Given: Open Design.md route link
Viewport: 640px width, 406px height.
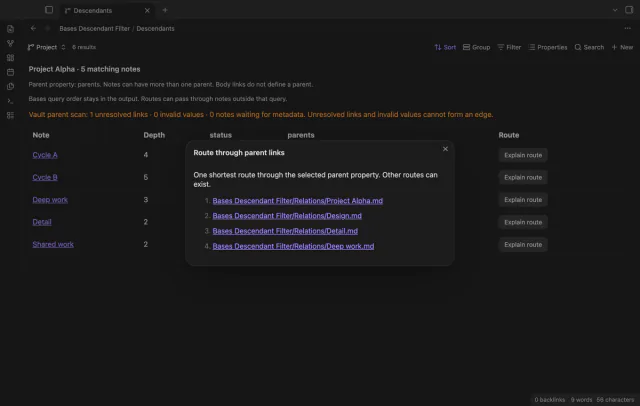Looking at the screenshot, I should point(287,216).
